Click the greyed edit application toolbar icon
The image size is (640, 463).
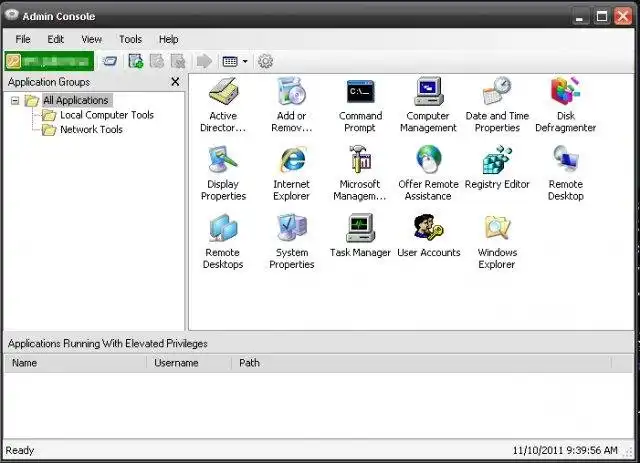click(x=157, y=61)
